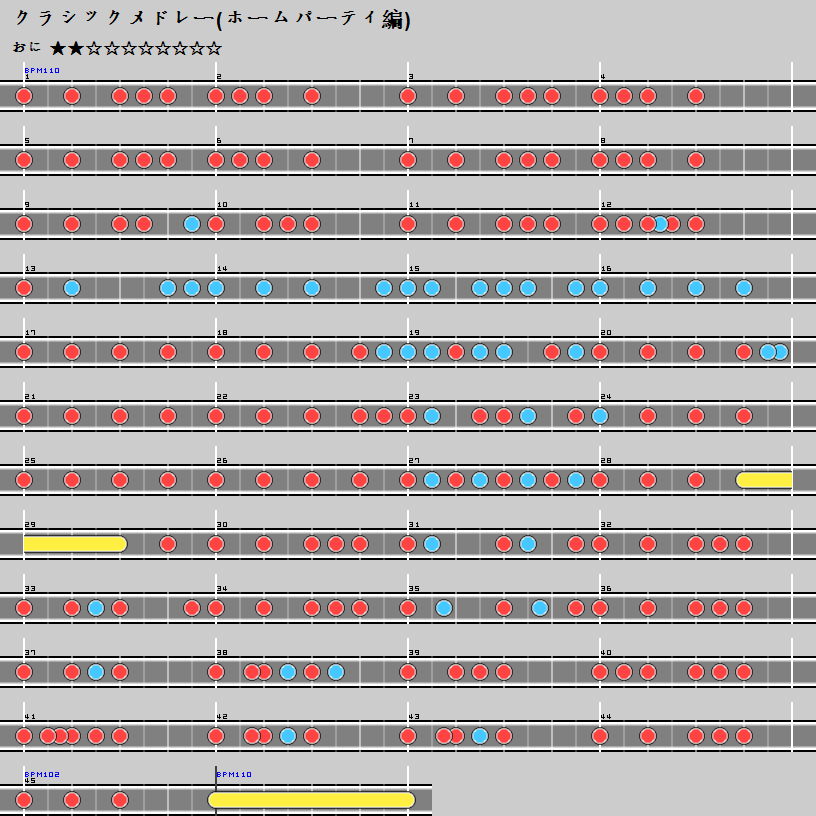Click the BPM102 tempo label

42,773
